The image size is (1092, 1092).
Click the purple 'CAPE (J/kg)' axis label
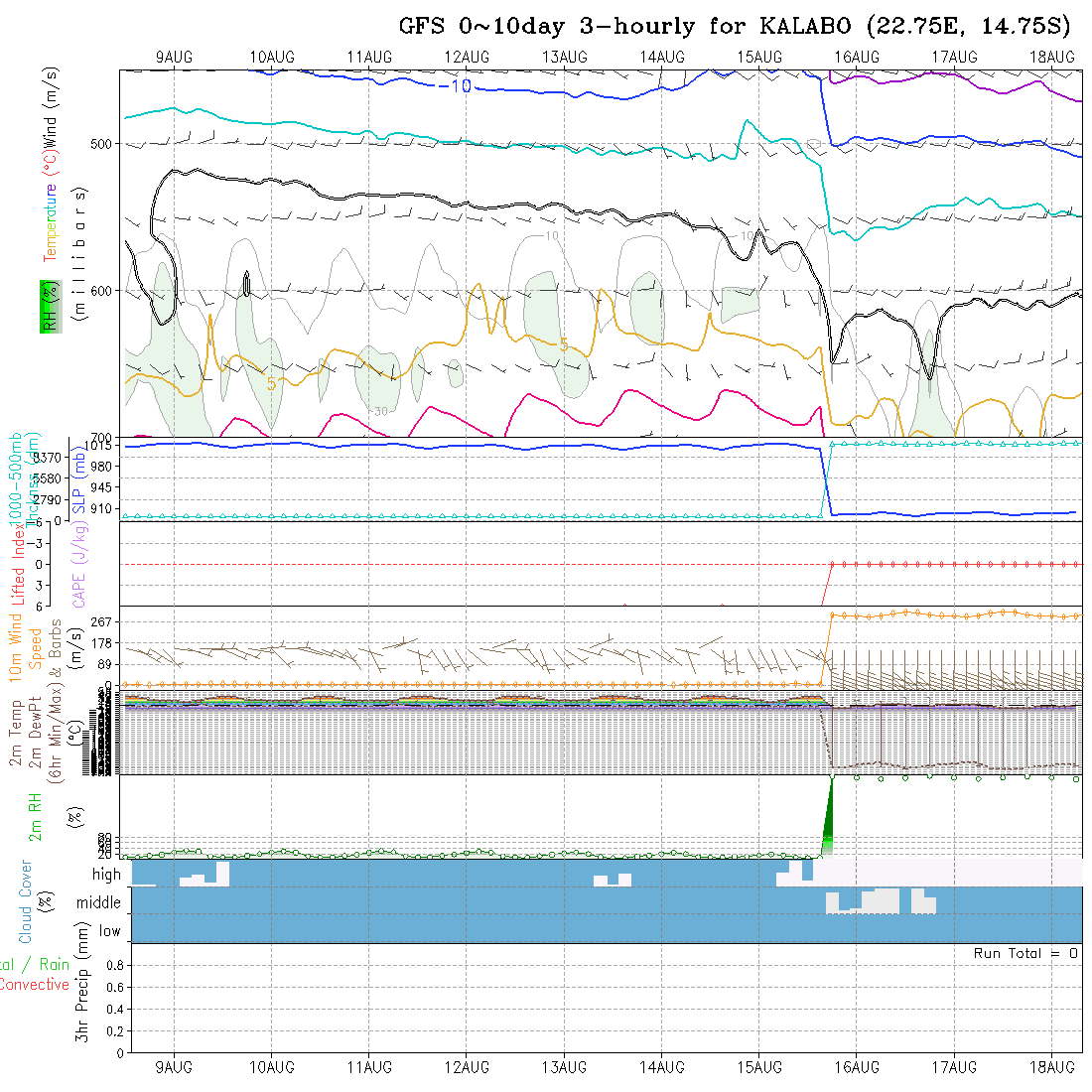[78, 563]
